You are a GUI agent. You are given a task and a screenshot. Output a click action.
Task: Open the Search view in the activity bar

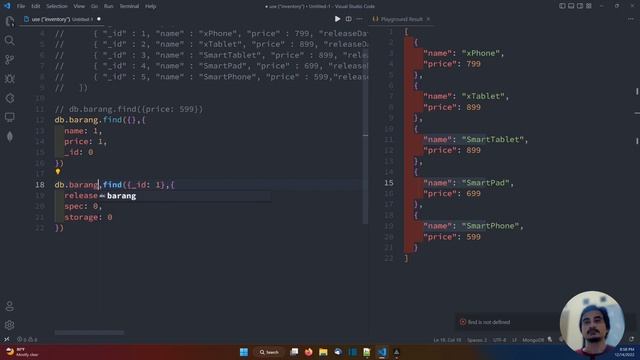point(10,40)
